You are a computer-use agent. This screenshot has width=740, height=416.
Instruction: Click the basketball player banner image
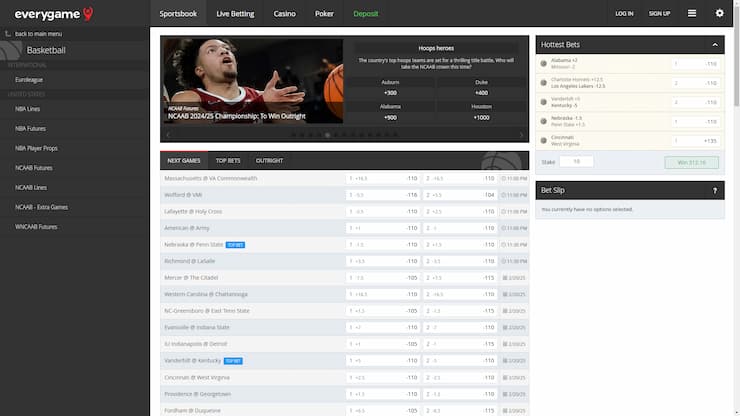tap(253, 81)
